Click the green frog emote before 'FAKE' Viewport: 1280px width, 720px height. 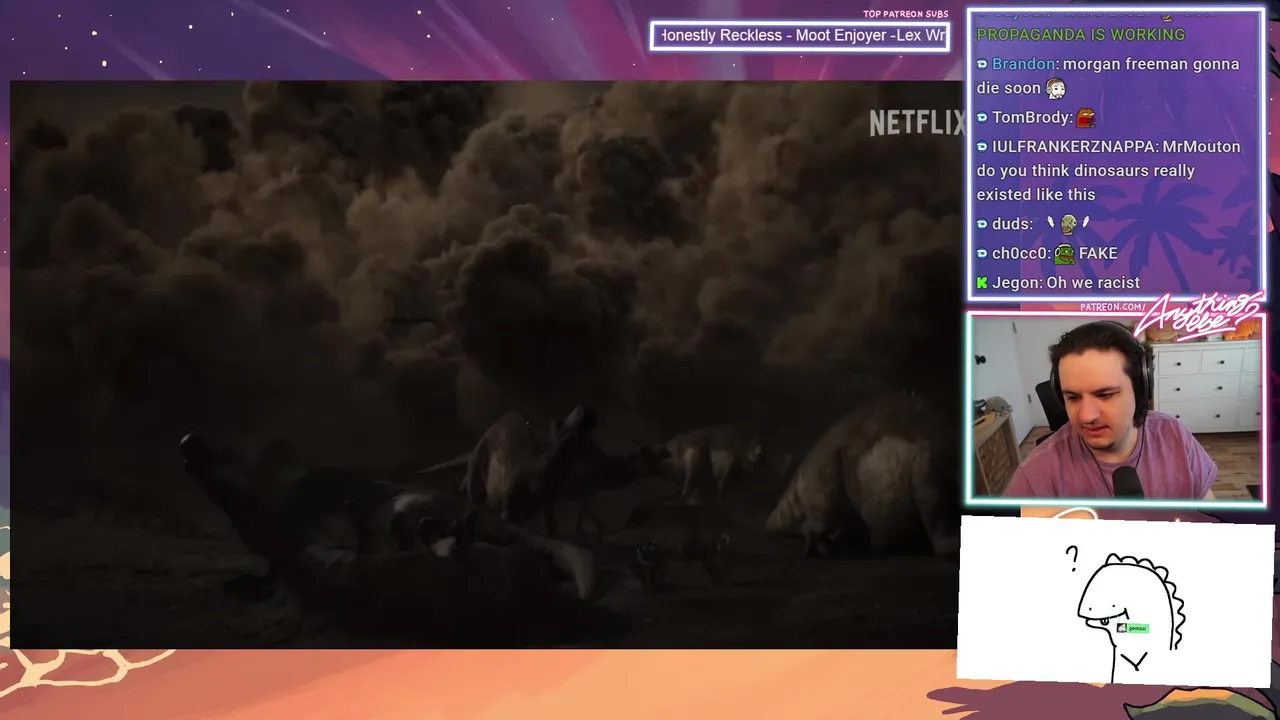pyautogui.click(x=1064, y=253)
